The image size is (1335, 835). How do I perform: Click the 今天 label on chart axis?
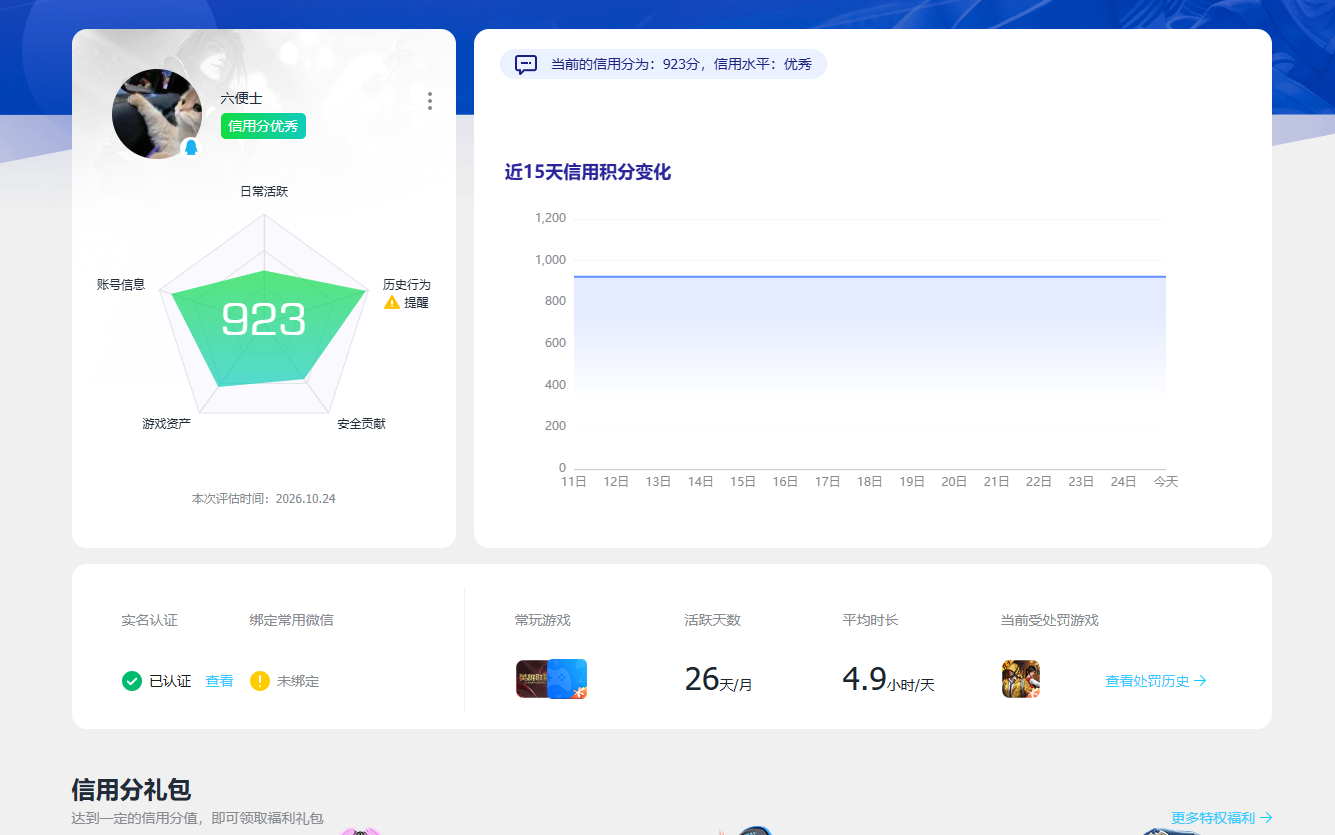click(1166, 482)
